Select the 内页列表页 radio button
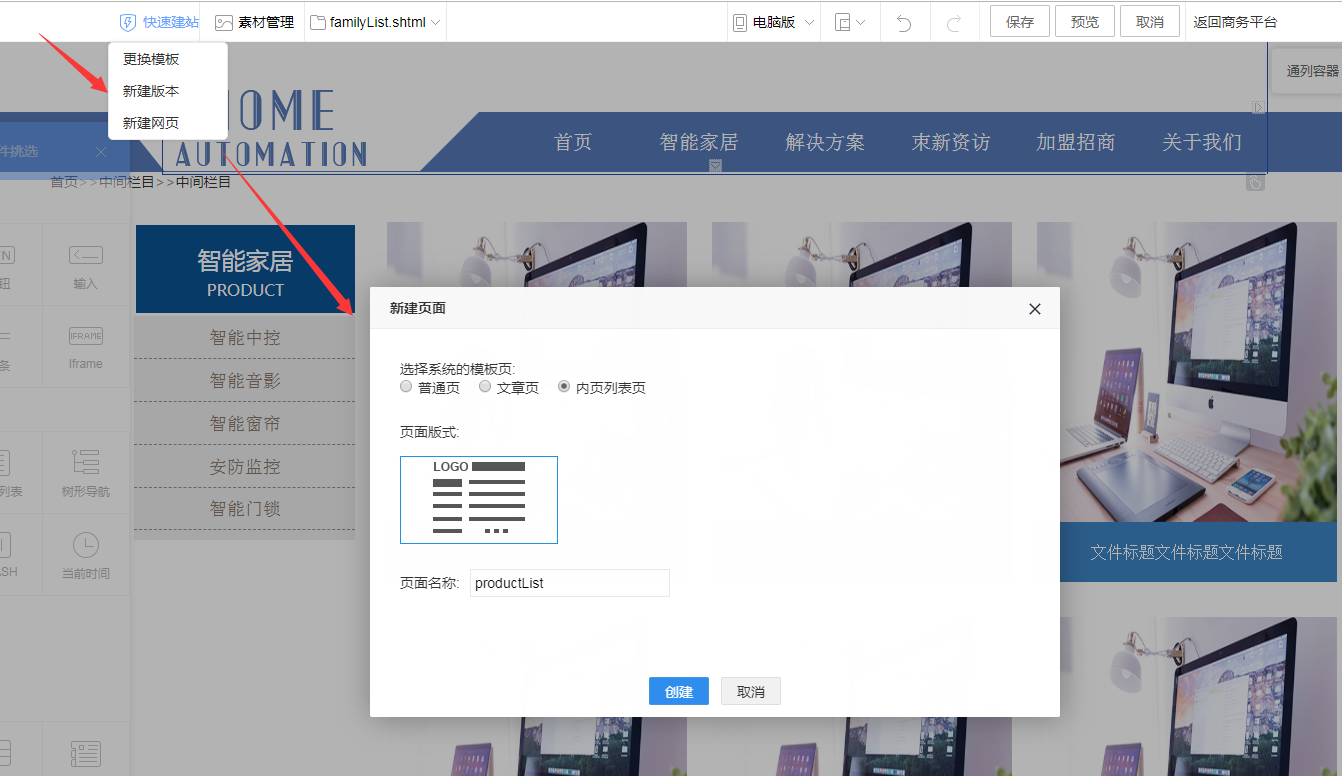 [564, 387]
